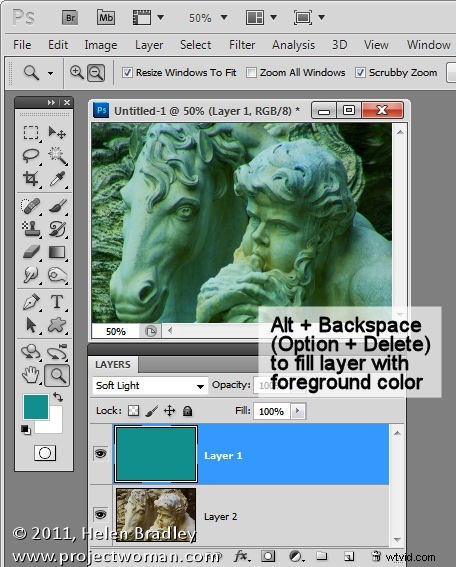This screenshot has height=567, width=456.
Task: Toggle Quick Mask mode
Action: pos(45,453)
